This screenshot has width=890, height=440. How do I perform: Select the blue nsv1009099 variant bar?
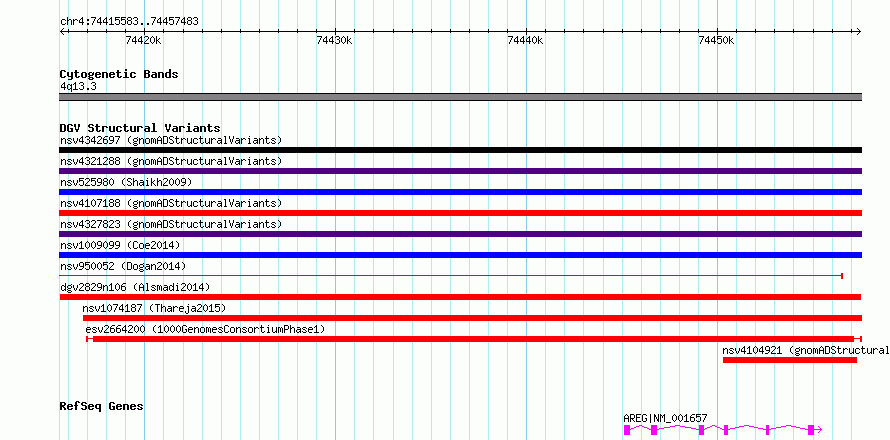click(460, 255)
